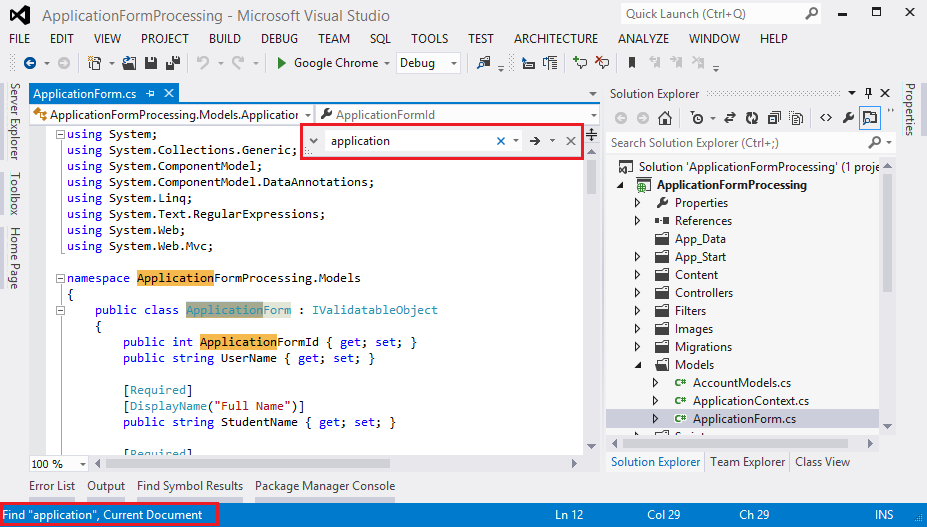This screenshot has width=927, height=527.
Task: Collapse the ApplicationForm class block
Action: point(60,310)
